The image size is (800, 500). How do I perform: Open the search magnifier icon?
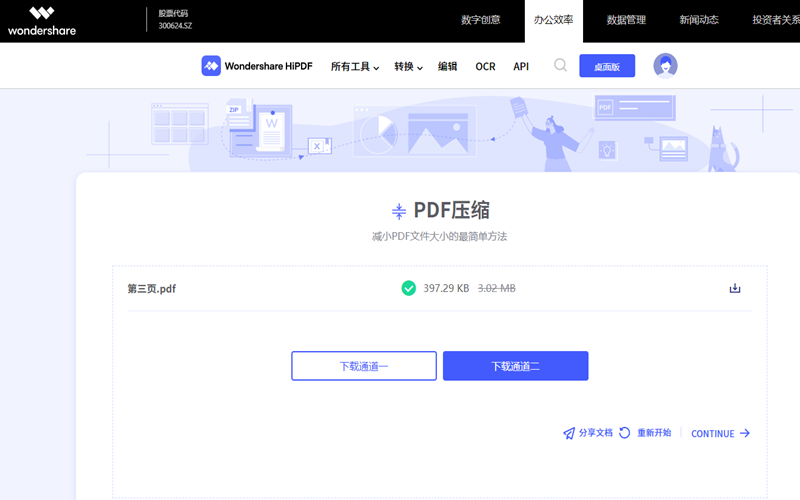pos(560,66)
